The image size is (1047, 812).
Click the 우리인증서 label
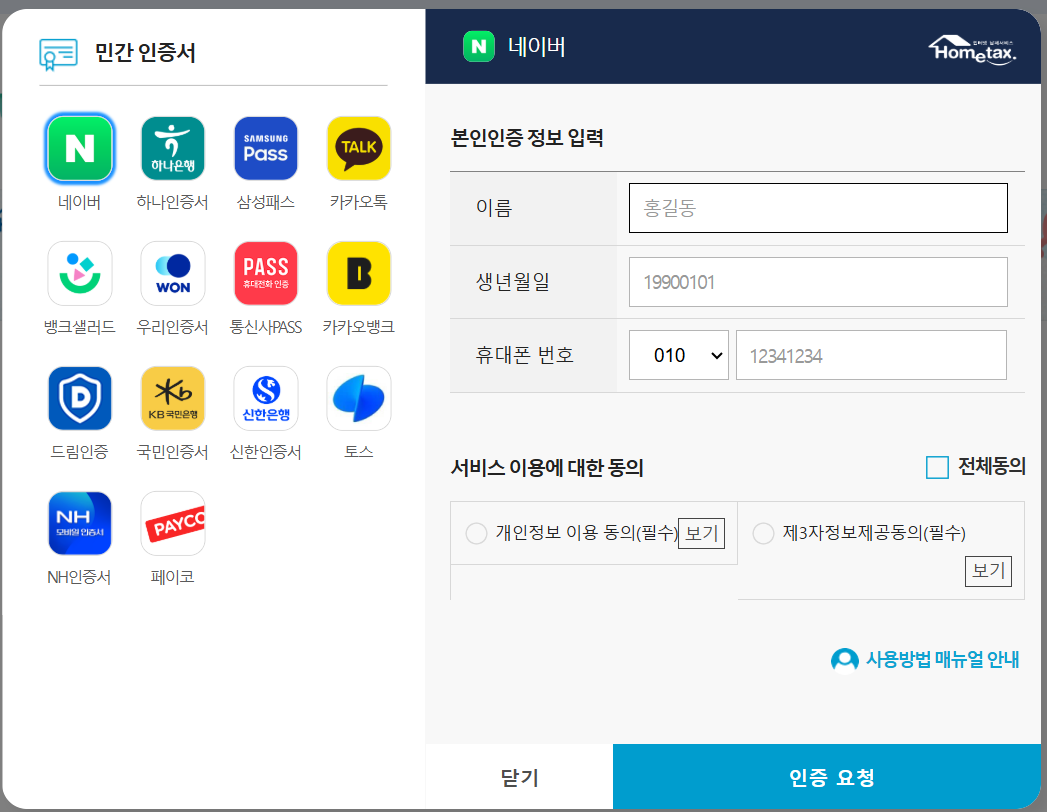172,327
